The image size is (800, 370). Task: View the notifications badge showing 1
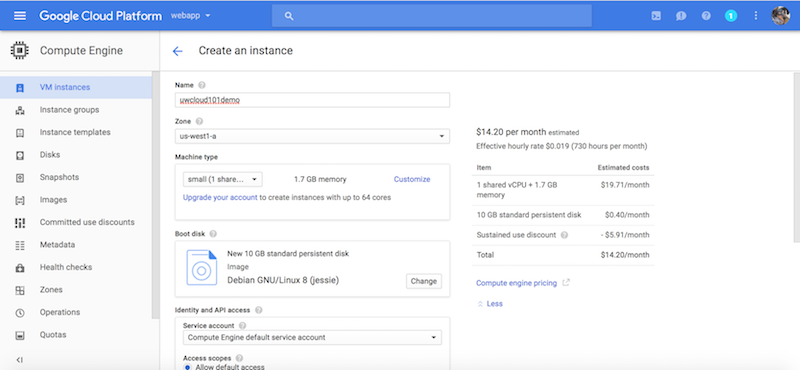pos(731,16)
